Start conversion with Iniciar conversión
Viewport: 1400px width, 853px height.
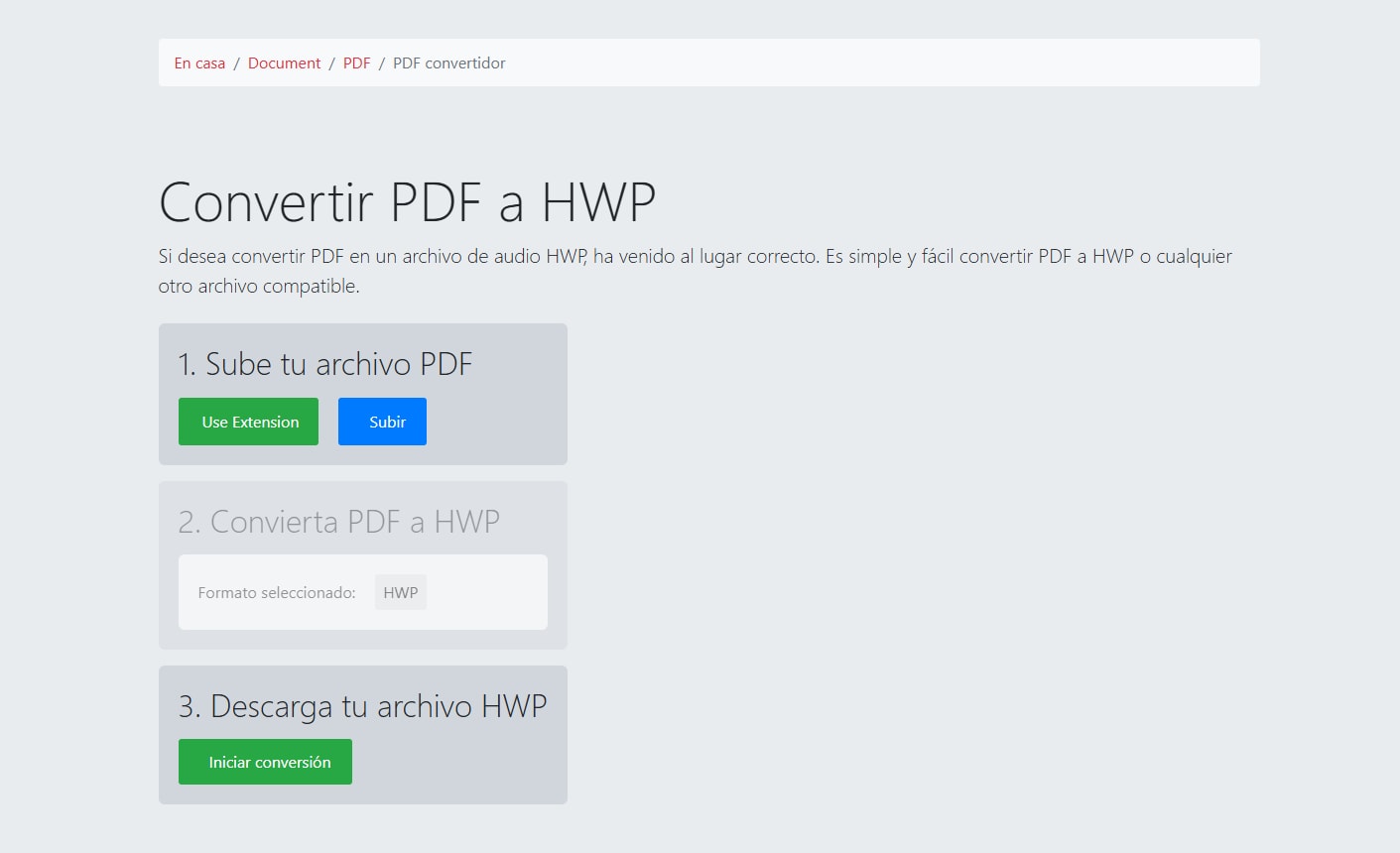pos(265,762)
